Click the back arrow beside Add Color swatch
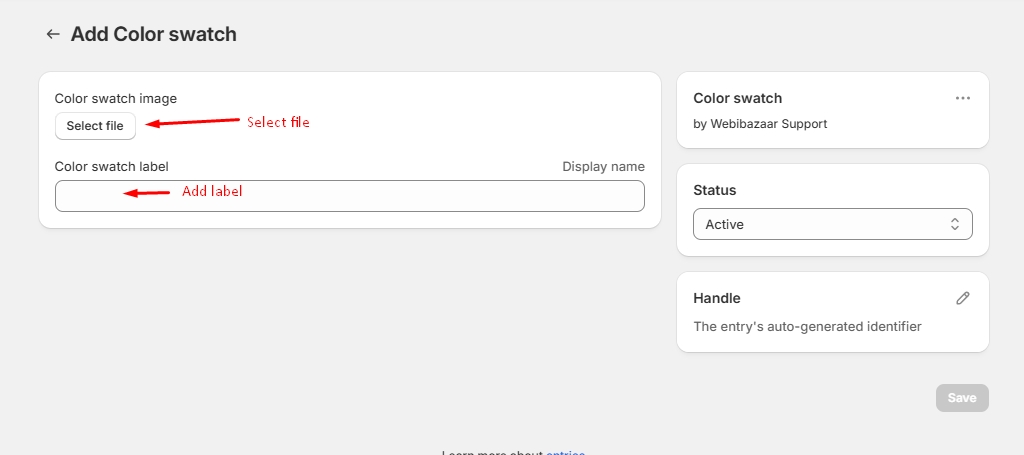 [53, 34]
